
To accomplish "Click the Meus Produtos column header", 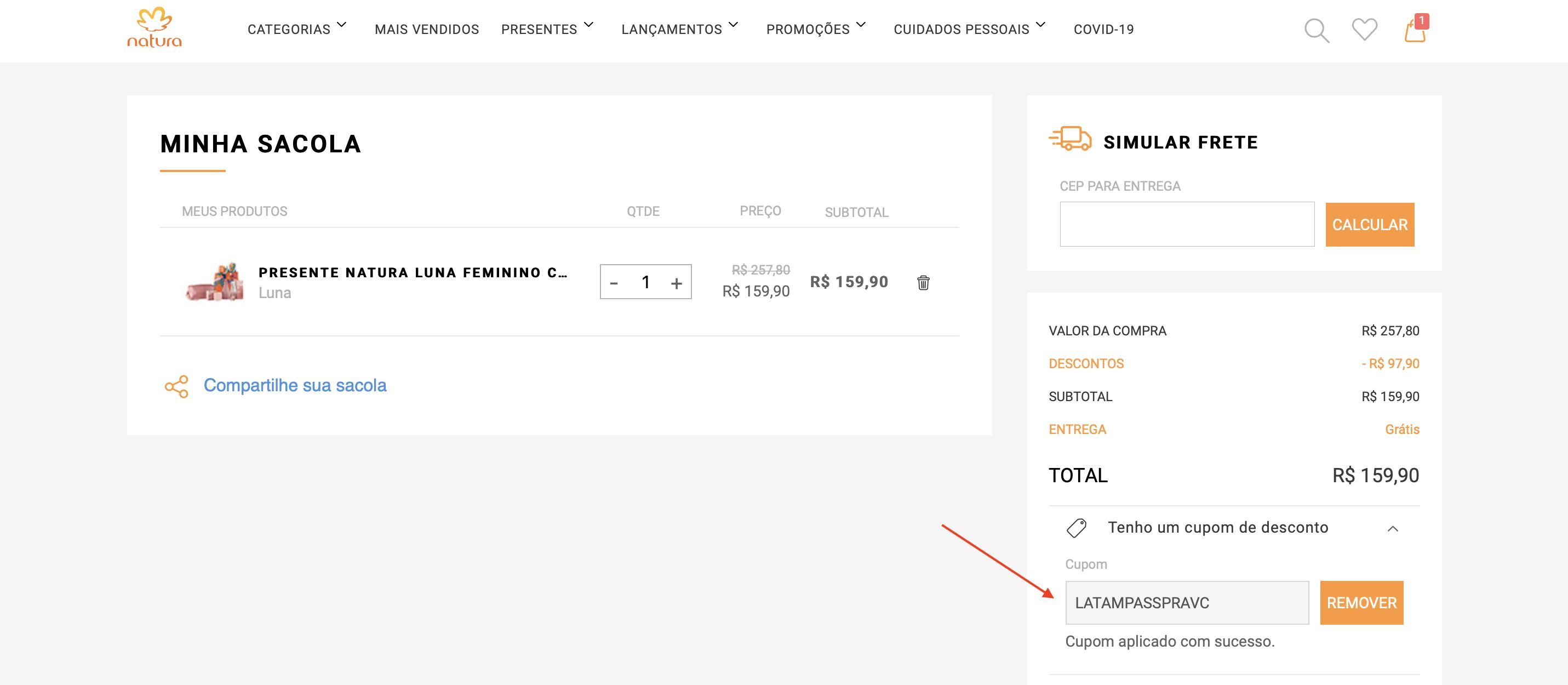I will [x=234, y=212].
